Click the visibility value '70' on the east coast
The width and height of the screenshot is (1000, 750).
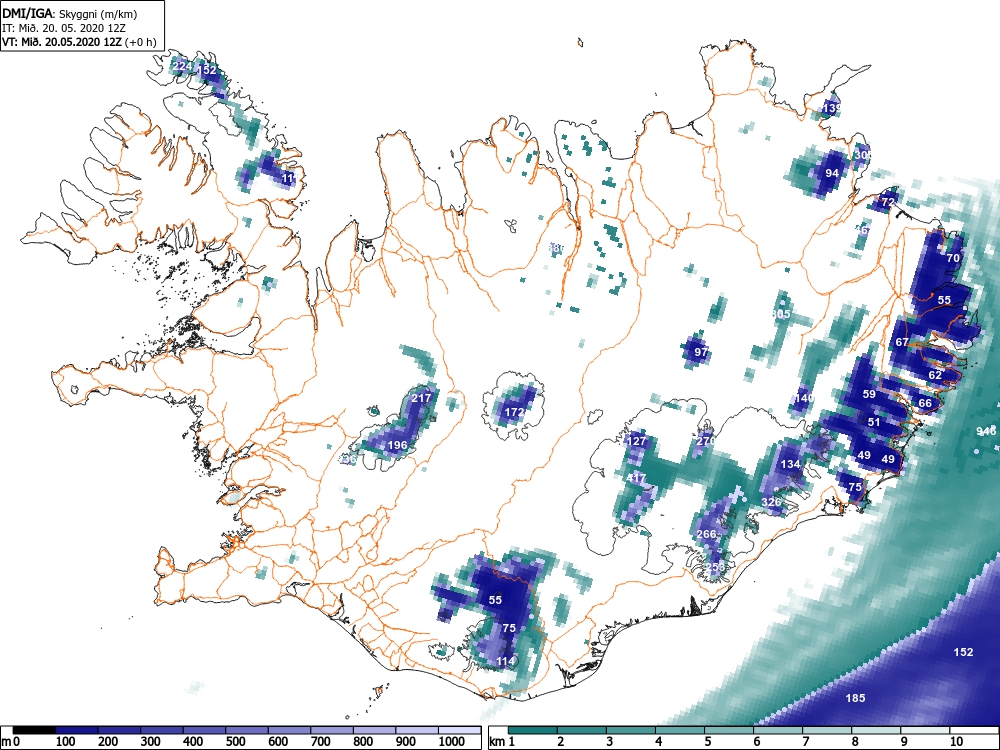point(953,258)
